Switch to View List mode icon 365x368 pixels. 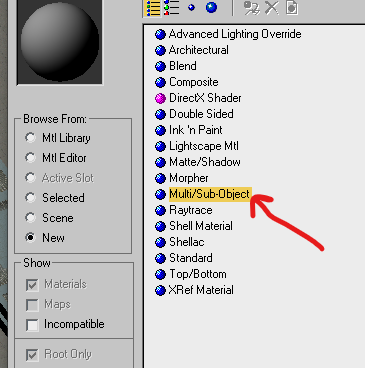[x=153, y=8]
